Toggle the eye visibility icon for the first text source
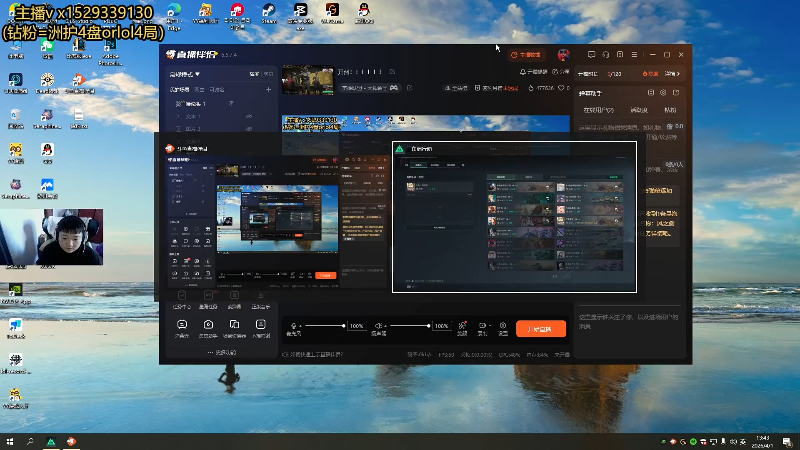800x450 pixels. [249, 116]
